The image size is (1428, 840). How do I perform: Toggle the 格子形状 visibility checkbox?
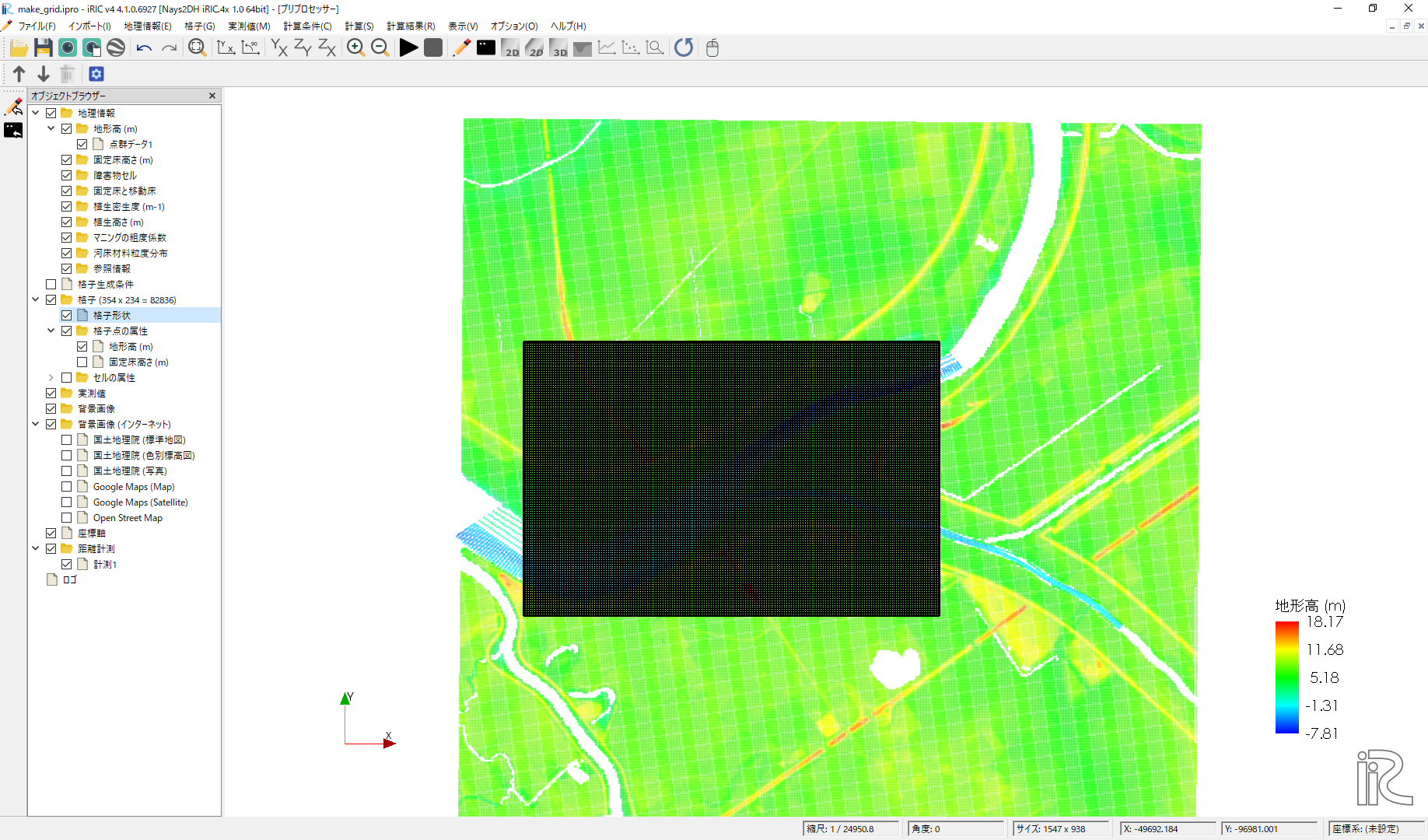coord(67,316)
